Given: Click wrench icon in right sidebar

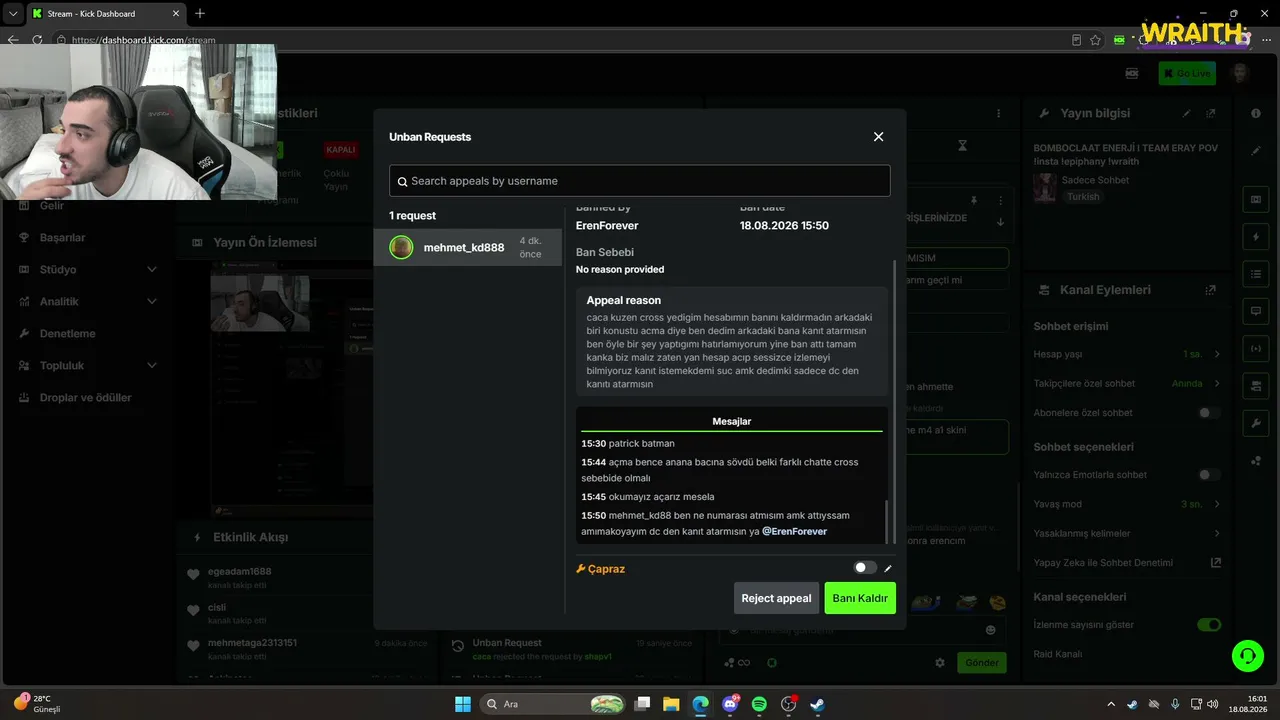Looking at the screenshot, I should point(1256,423).
